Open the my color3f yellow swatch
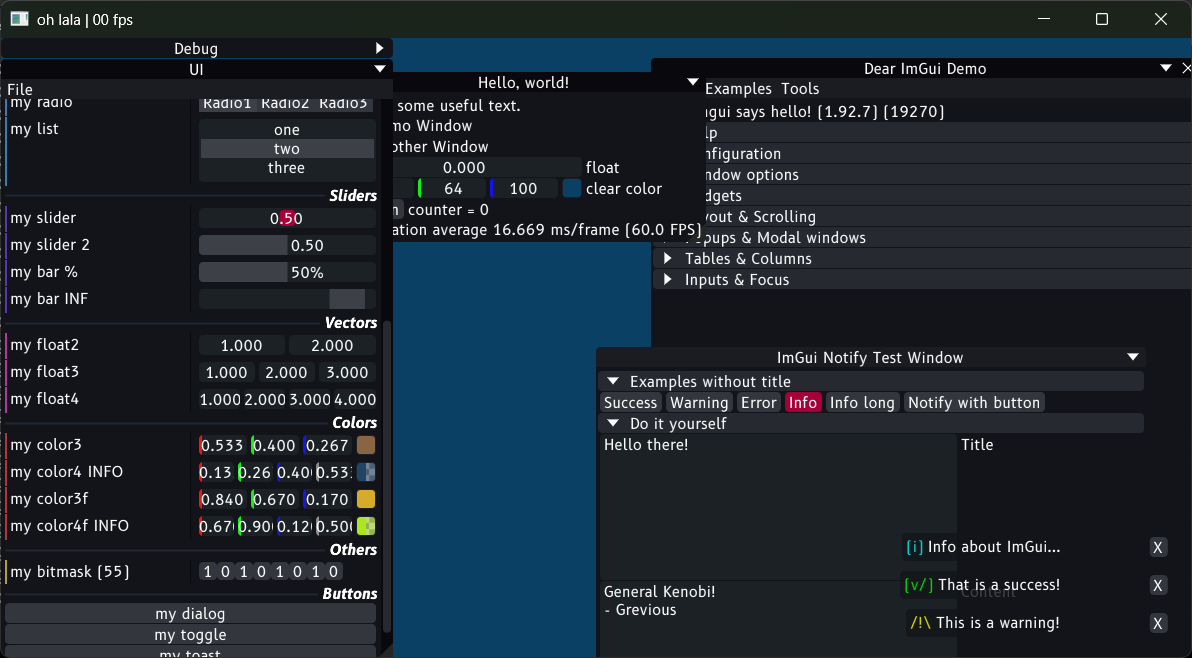 tap(366, 499)
